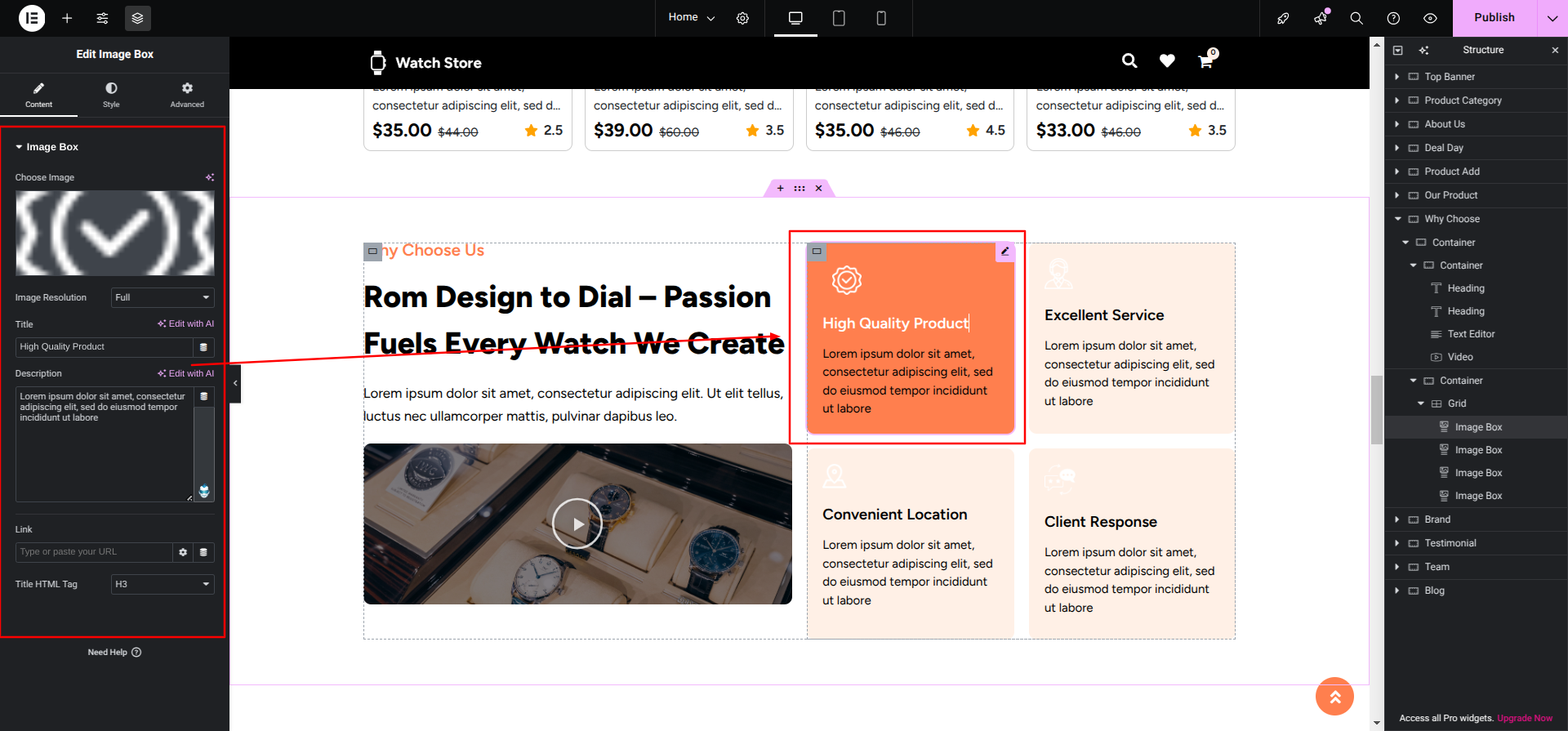Click the Link URL input field
Screen dimensions: 1568x731
pyautogui.click(x=93, y=552)
